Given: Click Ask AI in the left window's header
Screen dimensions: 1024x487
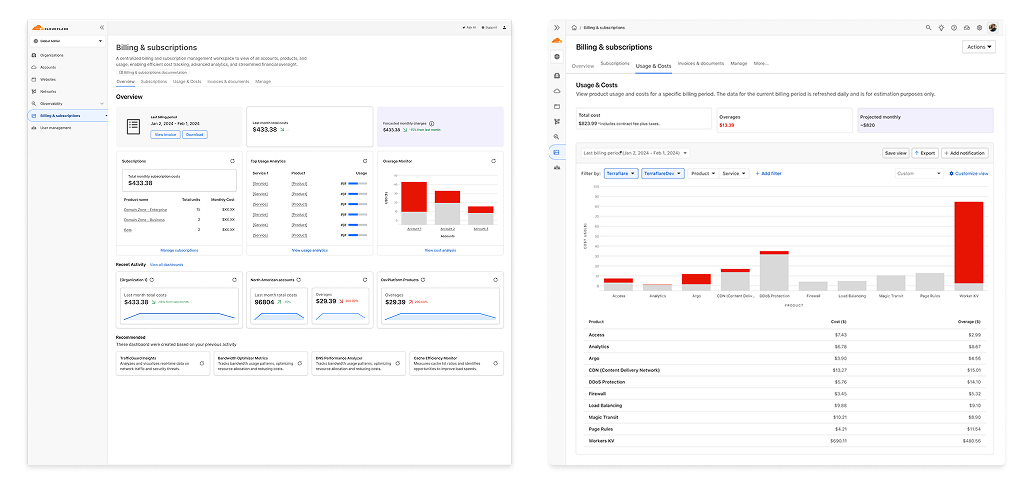Looking at the screenshot, I should click(x=469, y=27).
